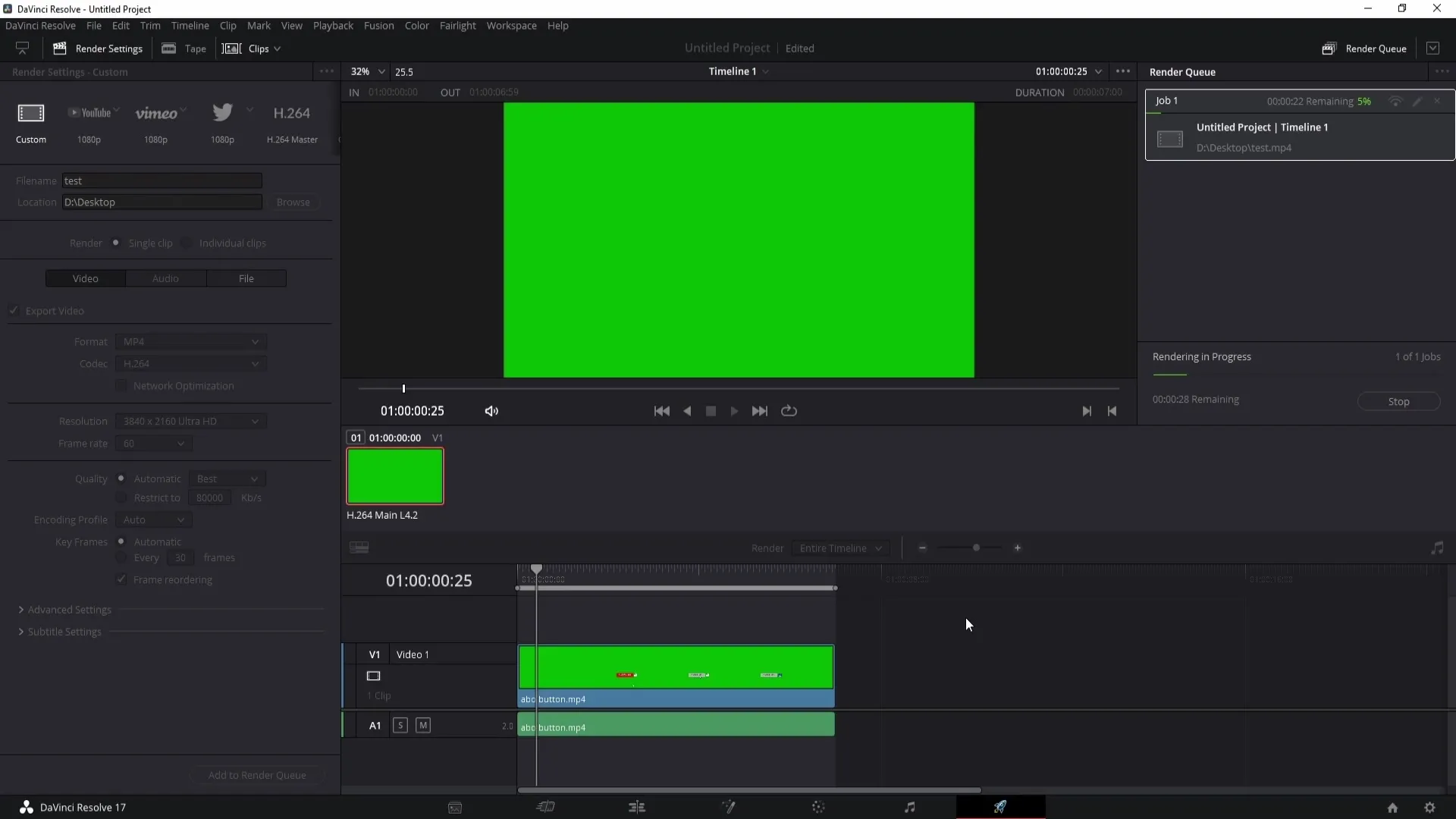This screenshot has height=819, width=1456.
Task: Jump to last frame in viewer
Action: [759, 411]
